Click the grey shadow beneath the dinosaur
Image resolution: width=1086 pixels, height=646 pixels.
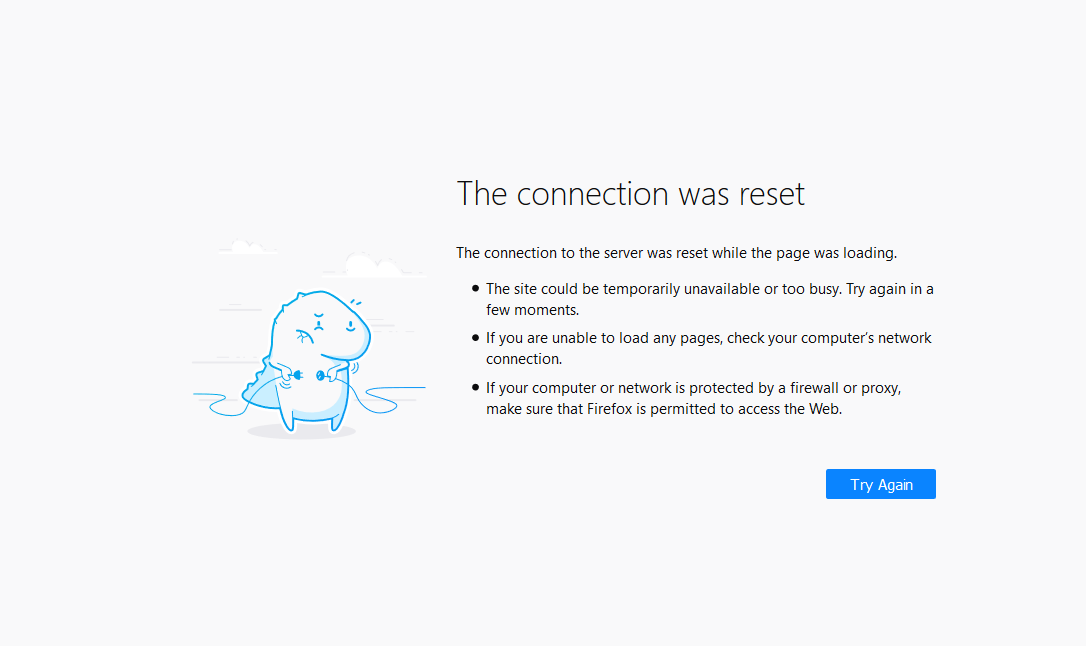coord(302,432)
